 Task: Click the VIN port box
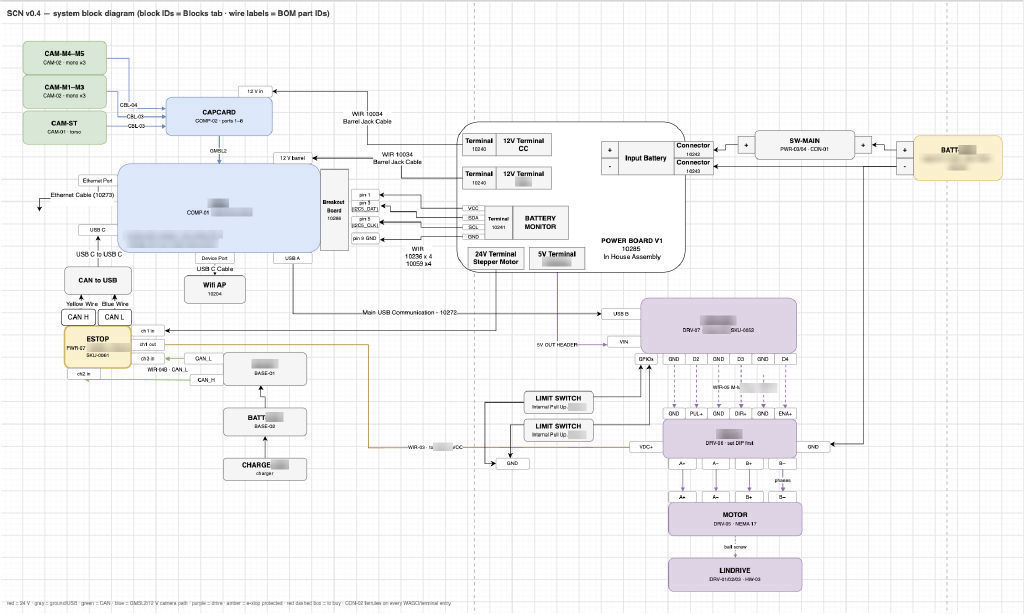coord(624,342)
